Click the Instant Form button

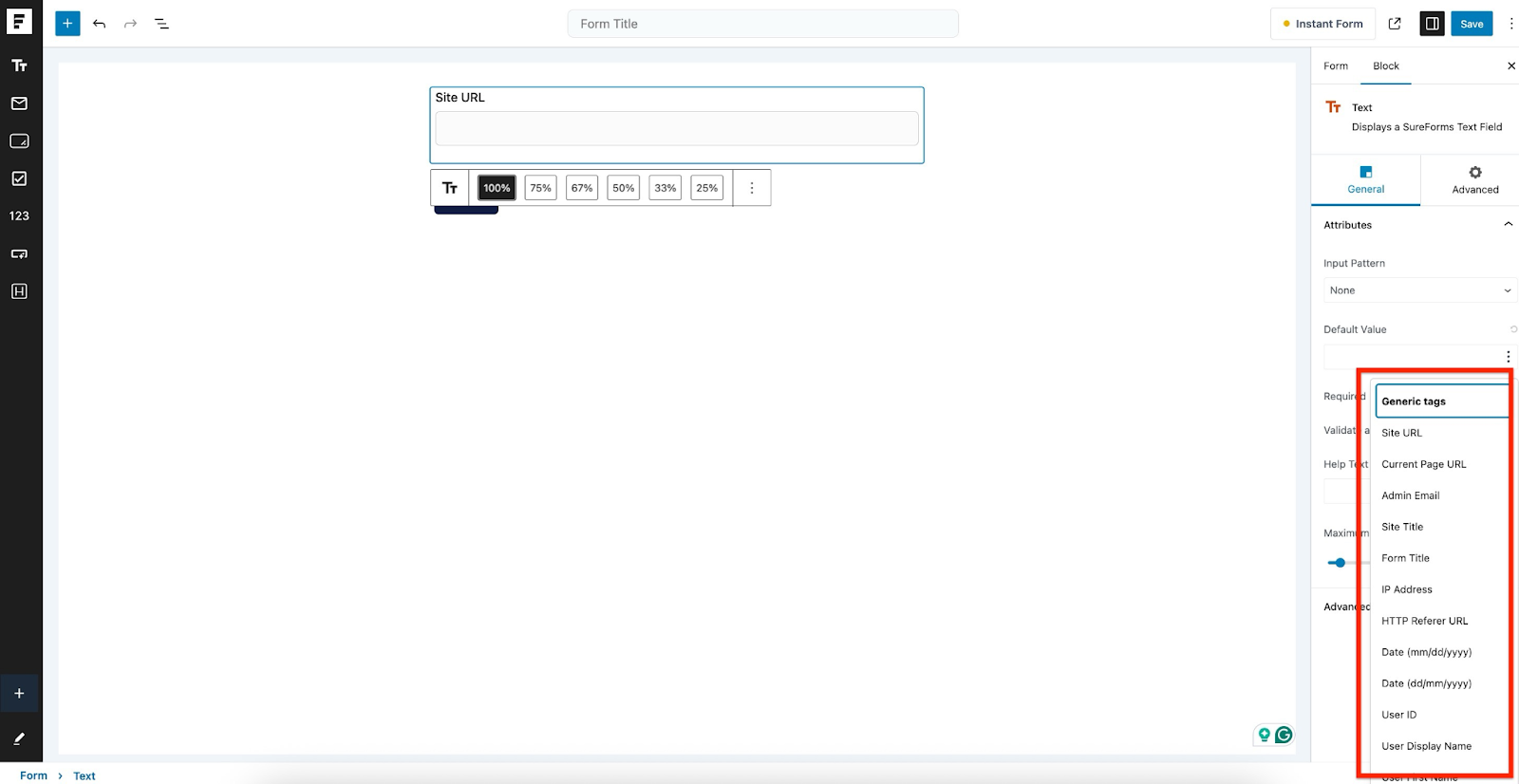click(1322, 24)
